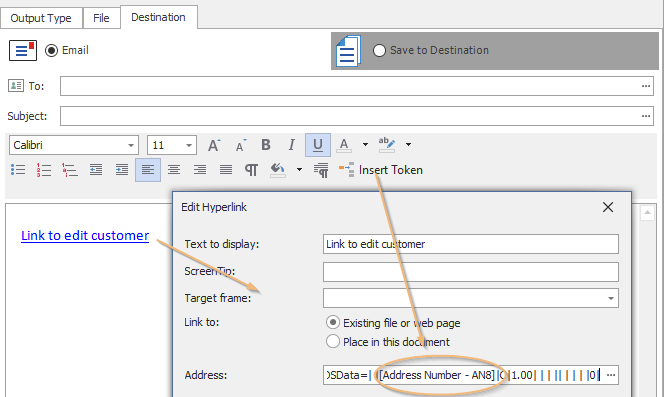Select the Email radio button
The image size is (664, 397).
[51, 50]
